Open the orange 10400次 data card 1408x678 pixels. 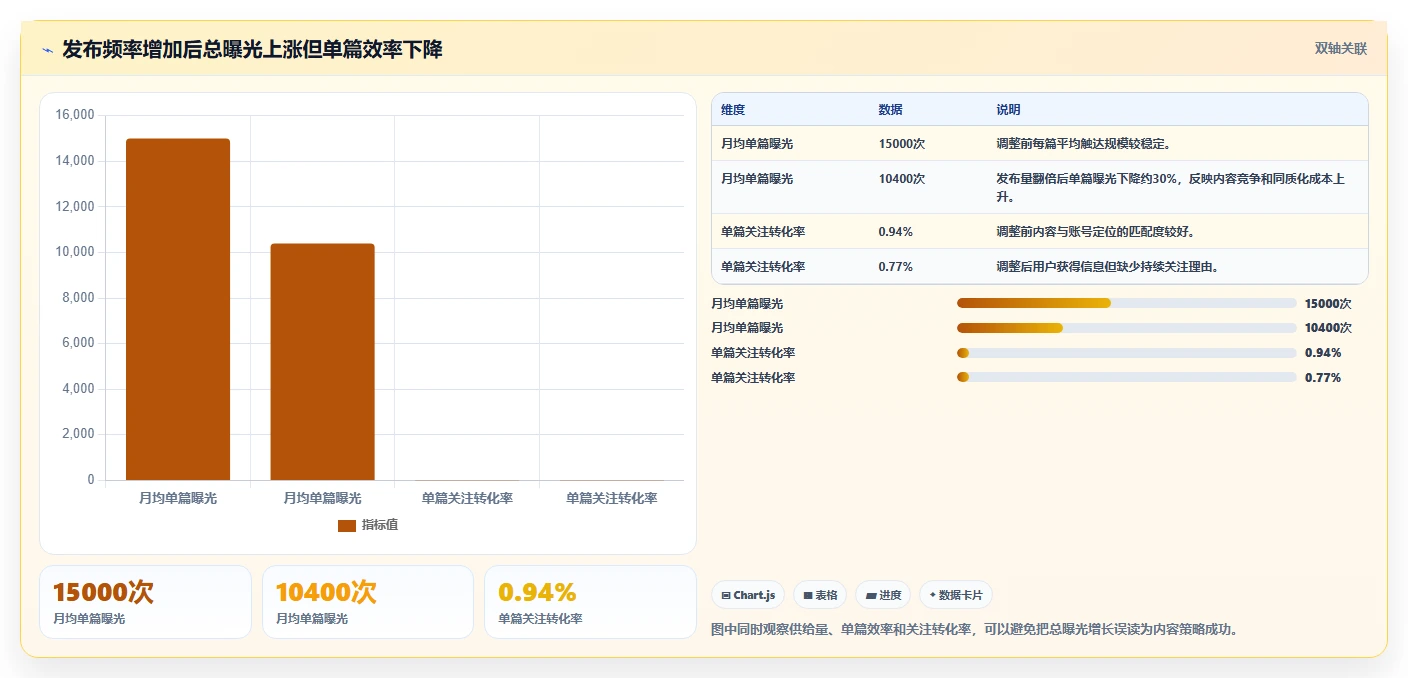click(368, 602)
